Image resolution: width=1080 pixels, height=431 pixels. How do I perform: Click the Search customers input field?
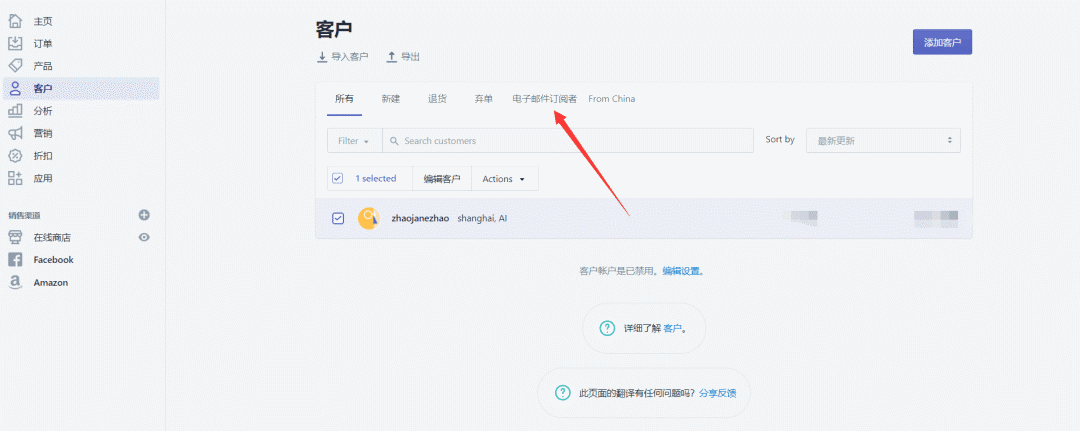click(570, 141)
